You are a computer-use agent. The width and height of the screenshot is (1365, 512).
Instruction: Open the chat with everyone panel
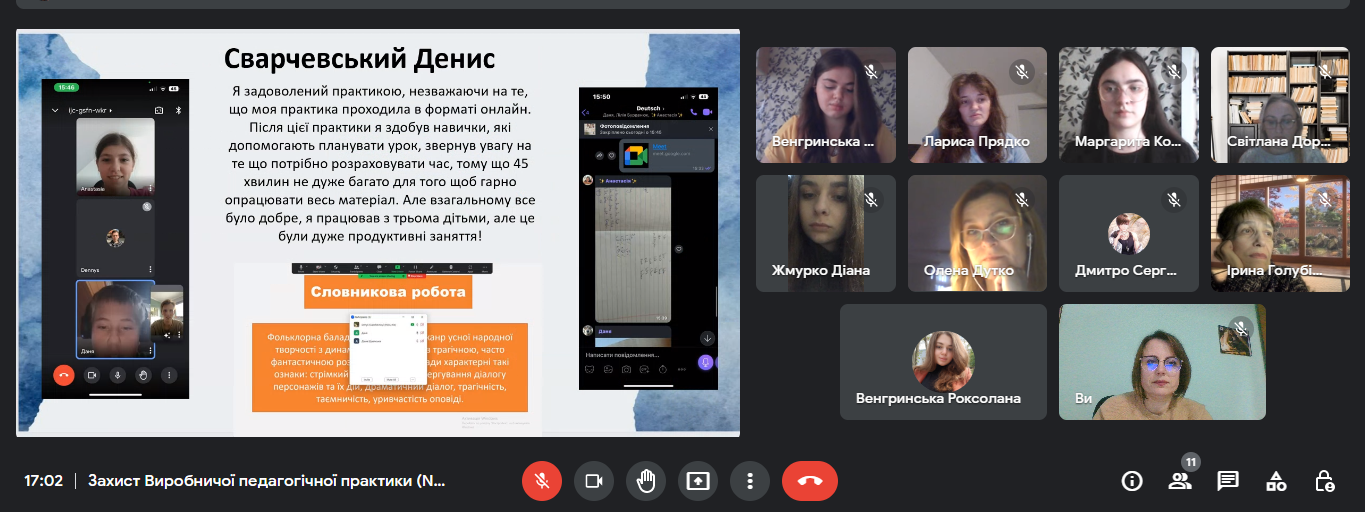pos(1228,481)
